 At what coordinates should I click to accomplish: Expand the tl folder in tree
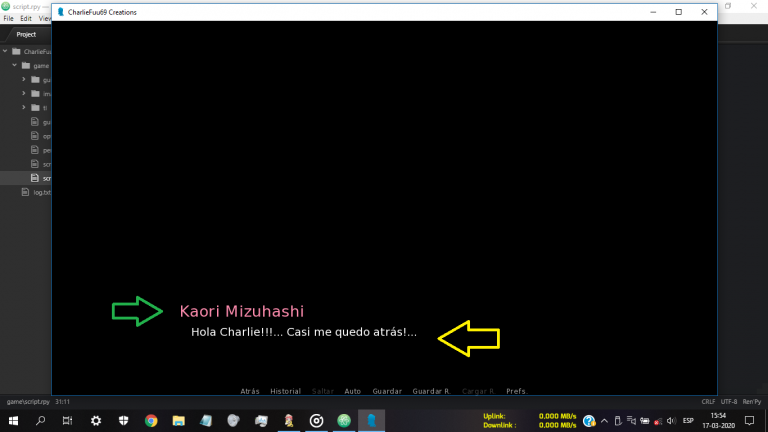point(24,107)
